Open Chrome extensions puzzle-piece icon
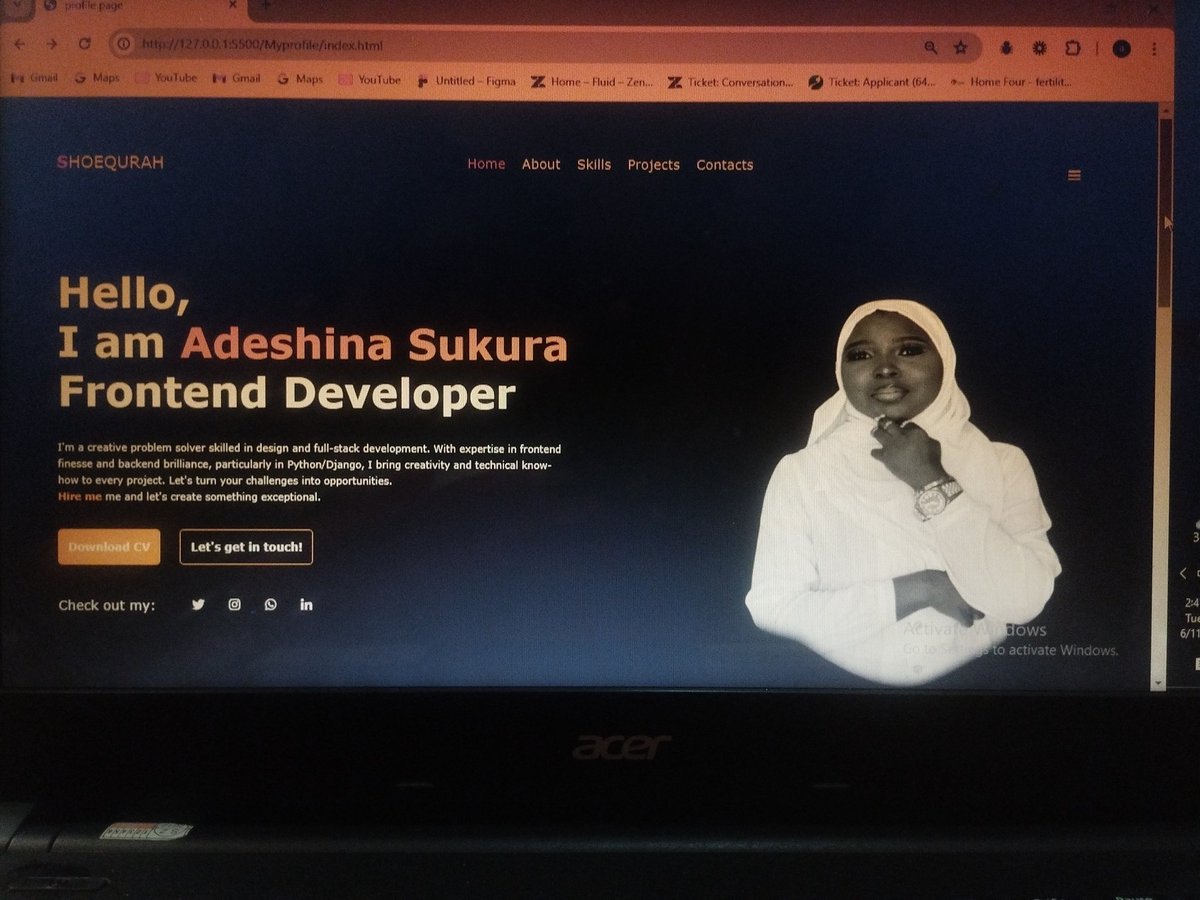 (x=1072, y=46)
